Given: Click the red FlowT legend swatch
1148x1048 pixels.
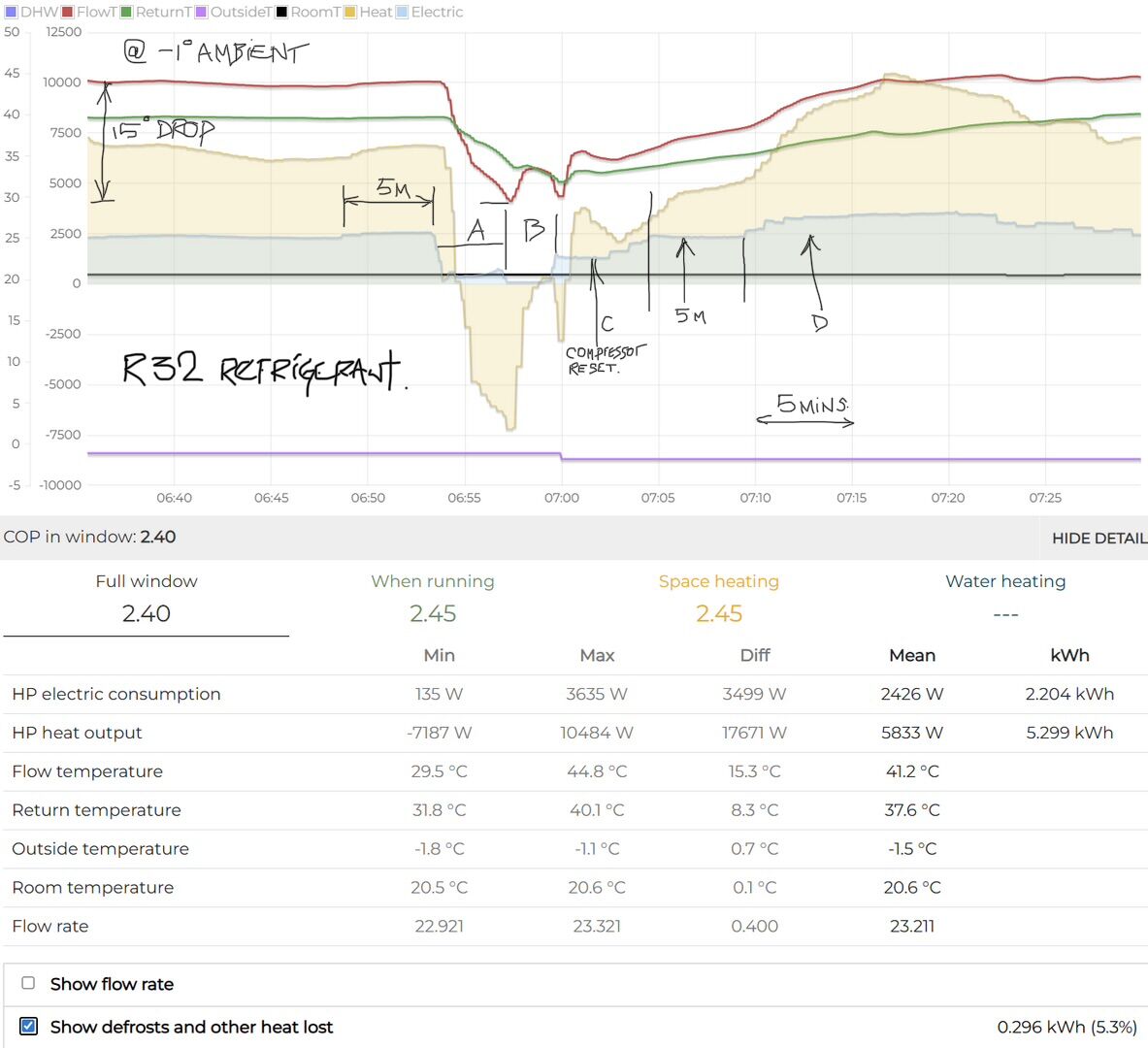Looking at the screenshot, I should click(68, 13).
